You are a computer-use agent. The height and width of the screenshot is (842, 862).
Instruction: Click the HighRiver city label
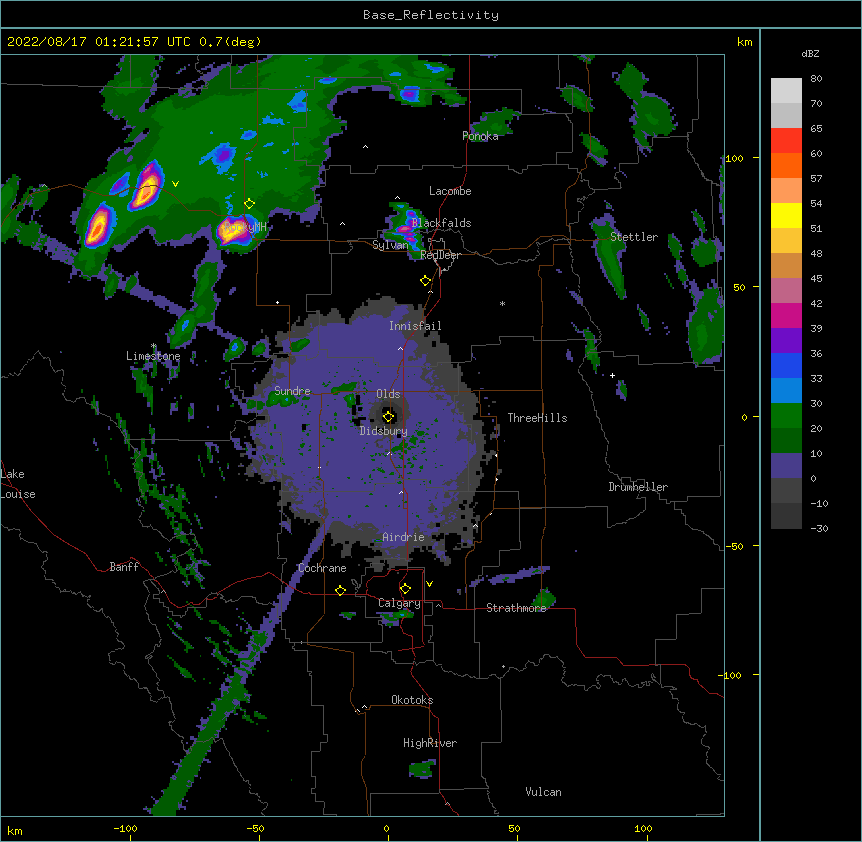click(430, 743)
